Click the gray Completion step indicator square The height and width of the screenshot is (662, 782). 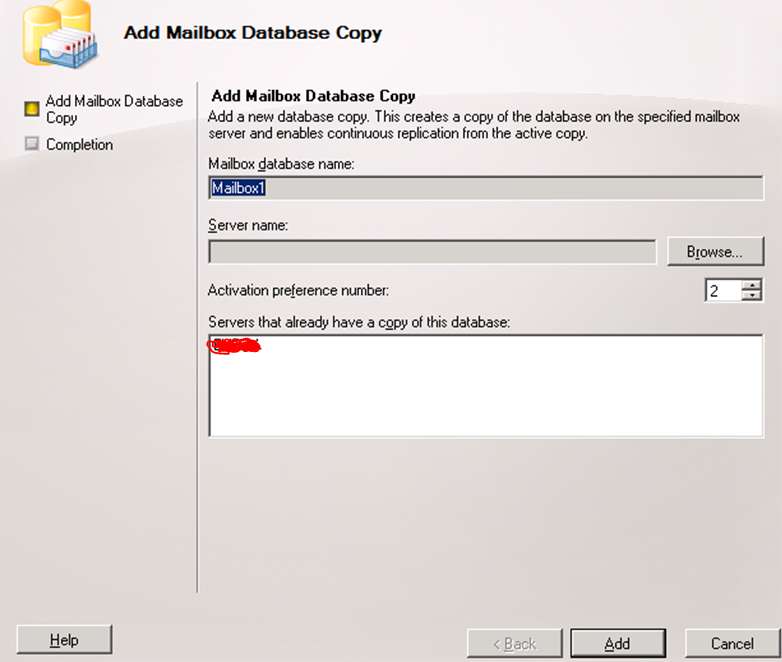[31, 145]
